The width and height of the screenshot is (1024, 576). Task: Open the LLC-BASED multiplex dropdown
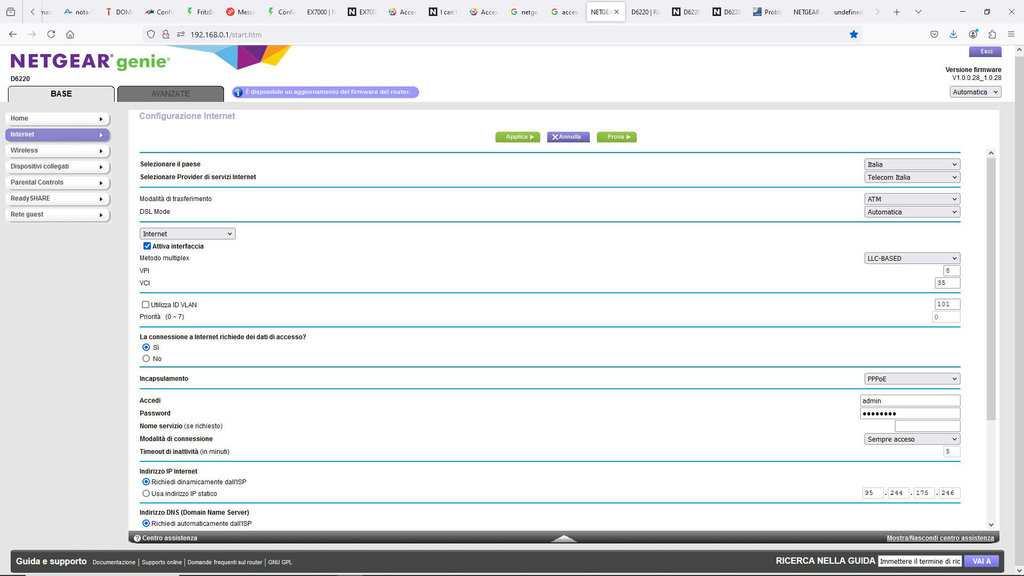tap(912, 259)
